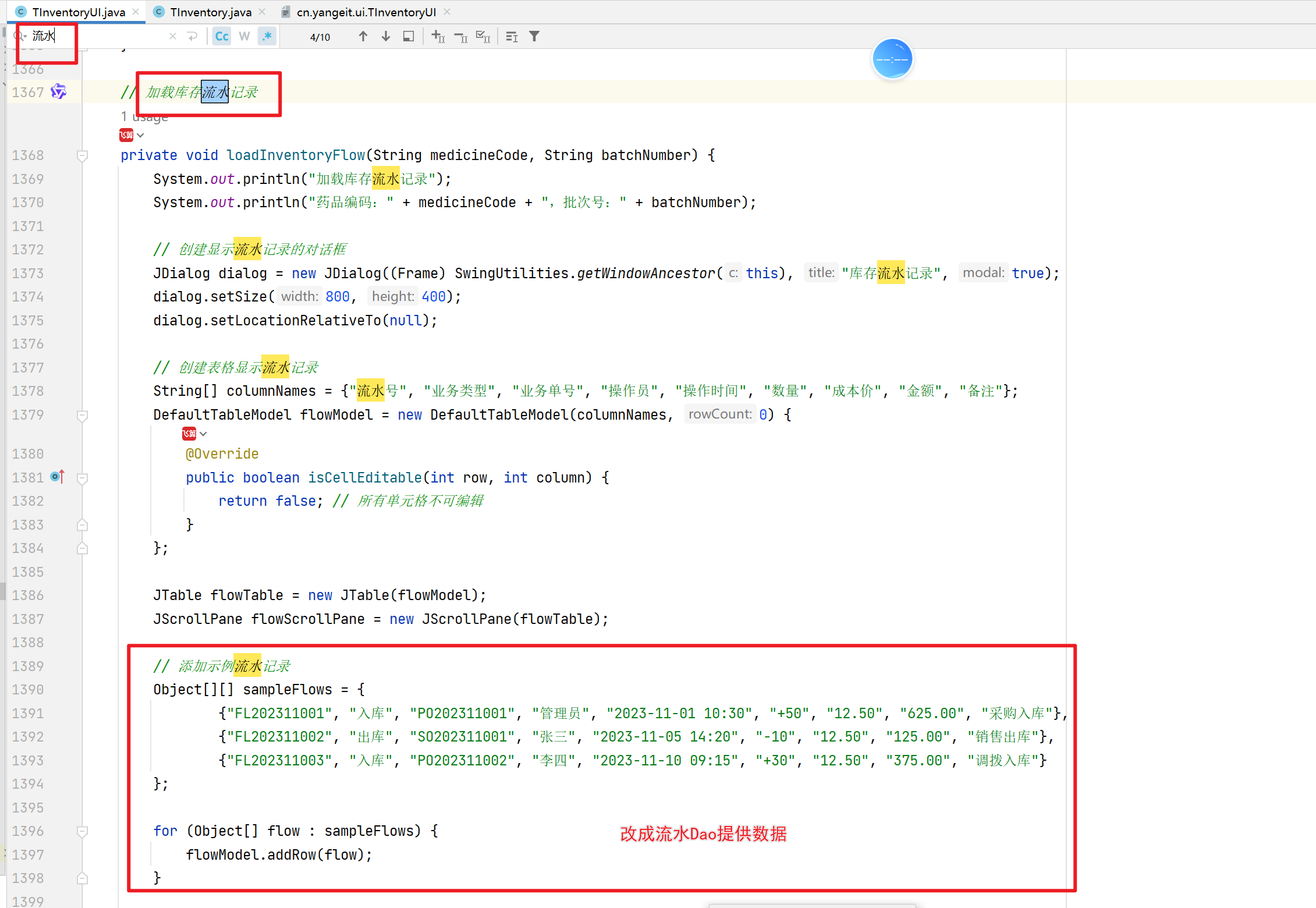
Task: Click Select All Occurrences icon
Action: click(x=483, y=37)
